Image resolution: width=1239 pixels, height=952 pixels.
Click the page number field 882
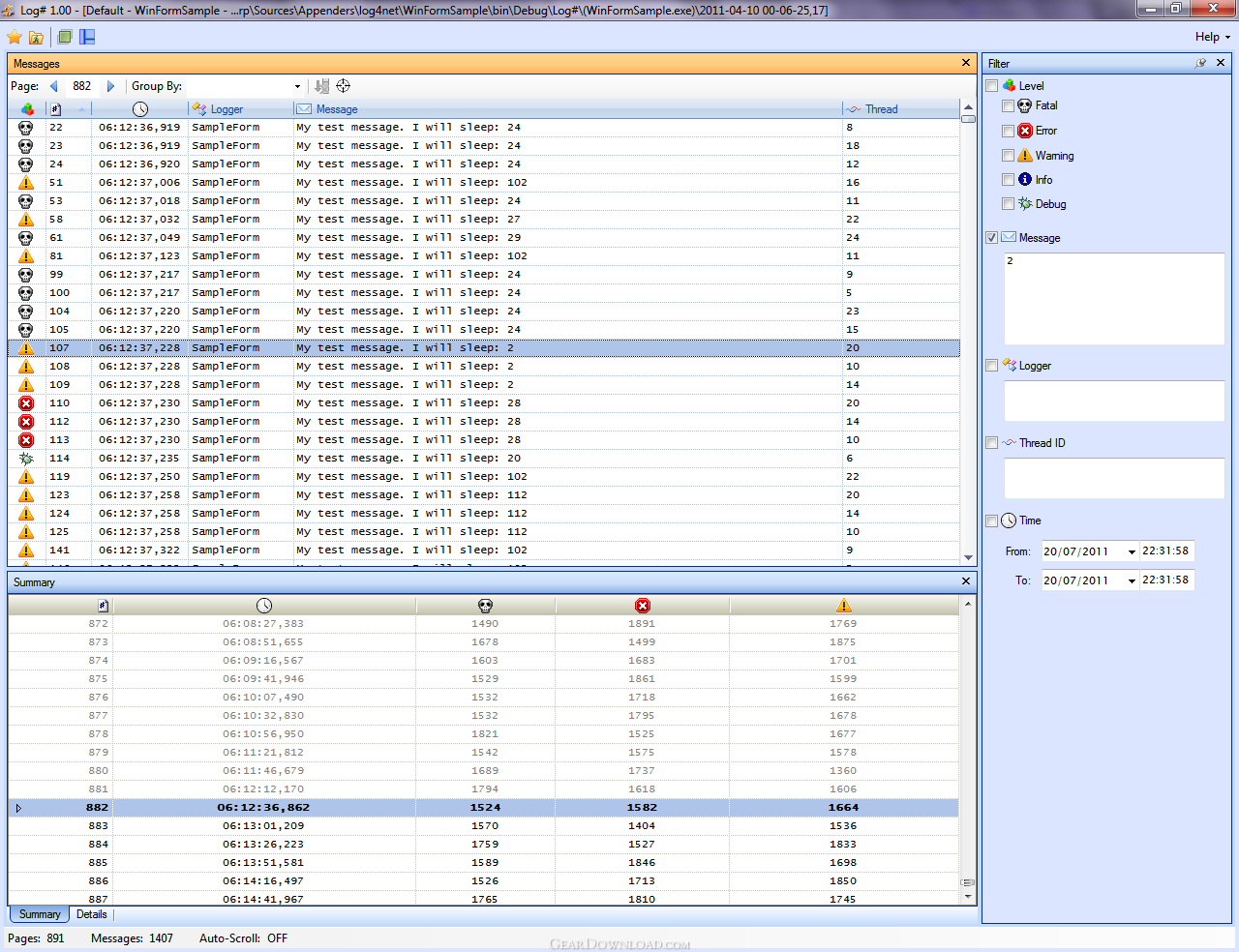82,86
